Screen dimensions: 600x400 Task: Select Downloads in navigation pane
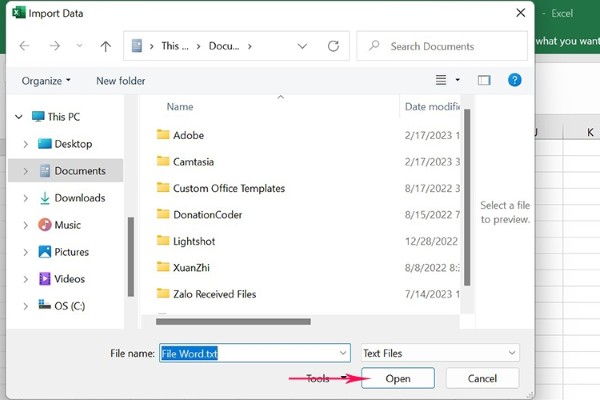(x=72, y=198)
